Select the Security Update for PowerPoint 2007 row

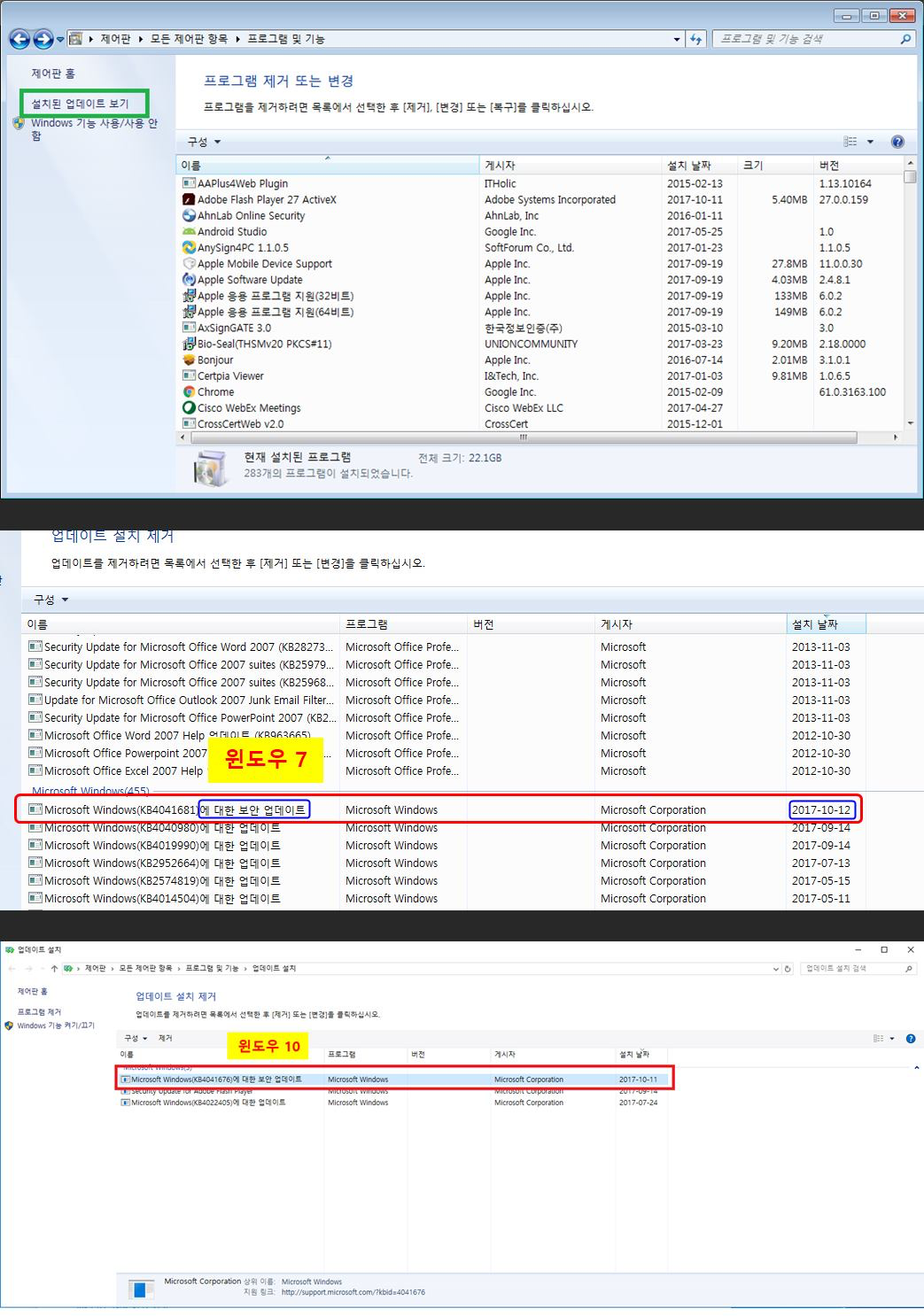click(x=446, y=717)
